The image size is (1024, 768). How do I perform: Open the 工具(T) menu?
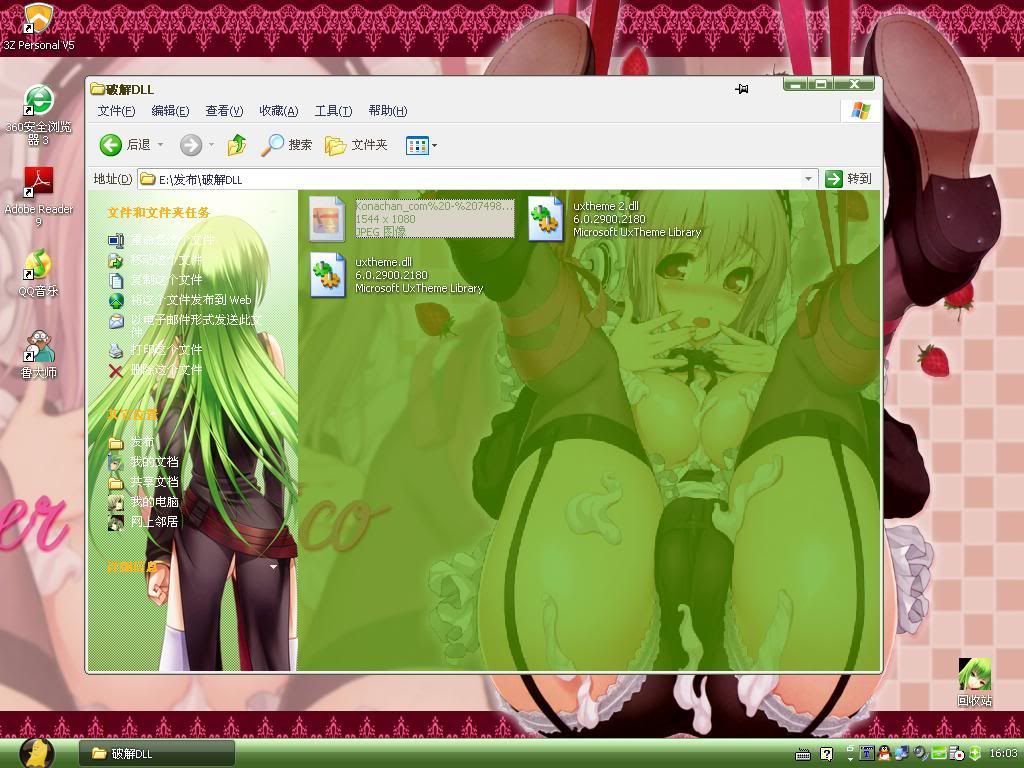[x=333, y=111]
